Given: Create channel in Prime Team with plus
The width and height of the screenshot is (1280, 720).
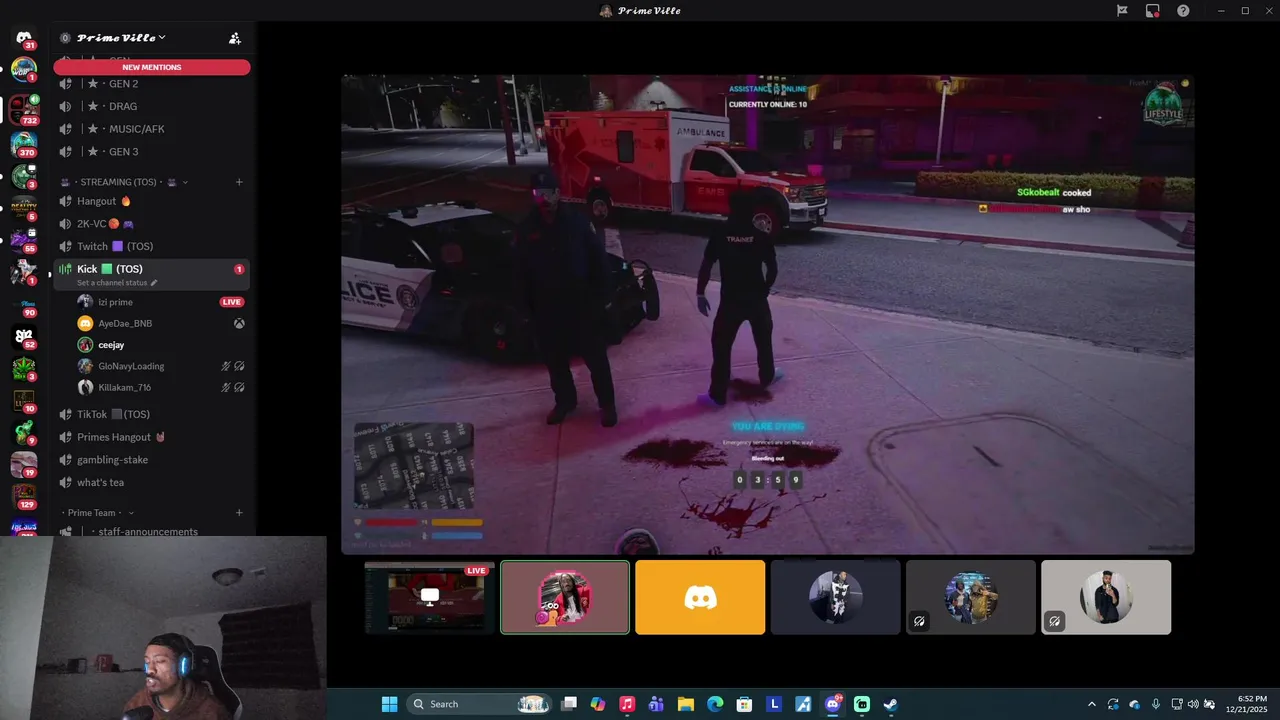Looking at the screenshot, I should coord(239,513).
